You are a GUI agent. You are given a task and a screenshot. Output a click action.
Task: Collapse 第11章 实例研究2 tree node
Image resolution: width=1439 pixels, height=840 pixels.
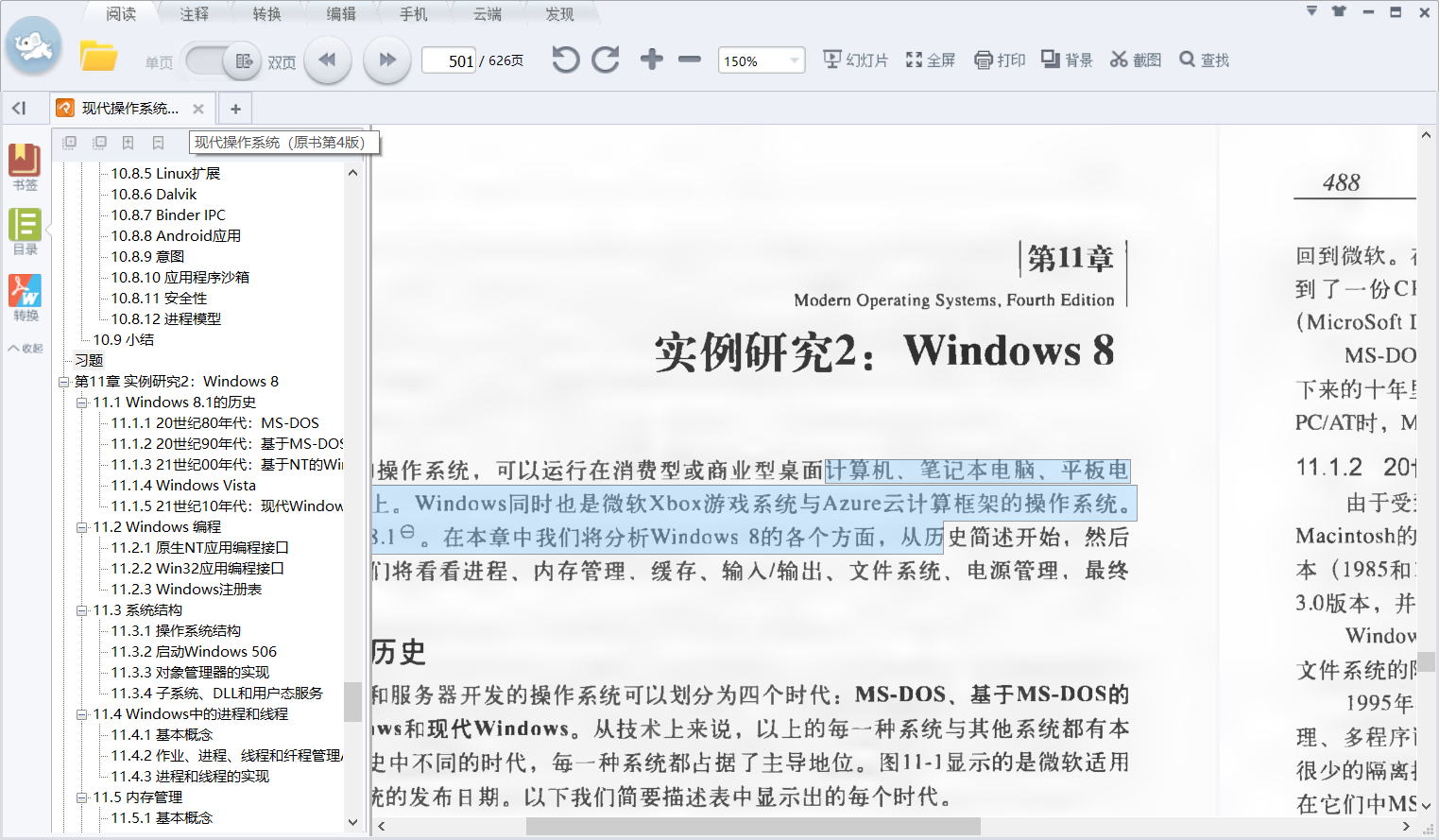click(64, 382)
